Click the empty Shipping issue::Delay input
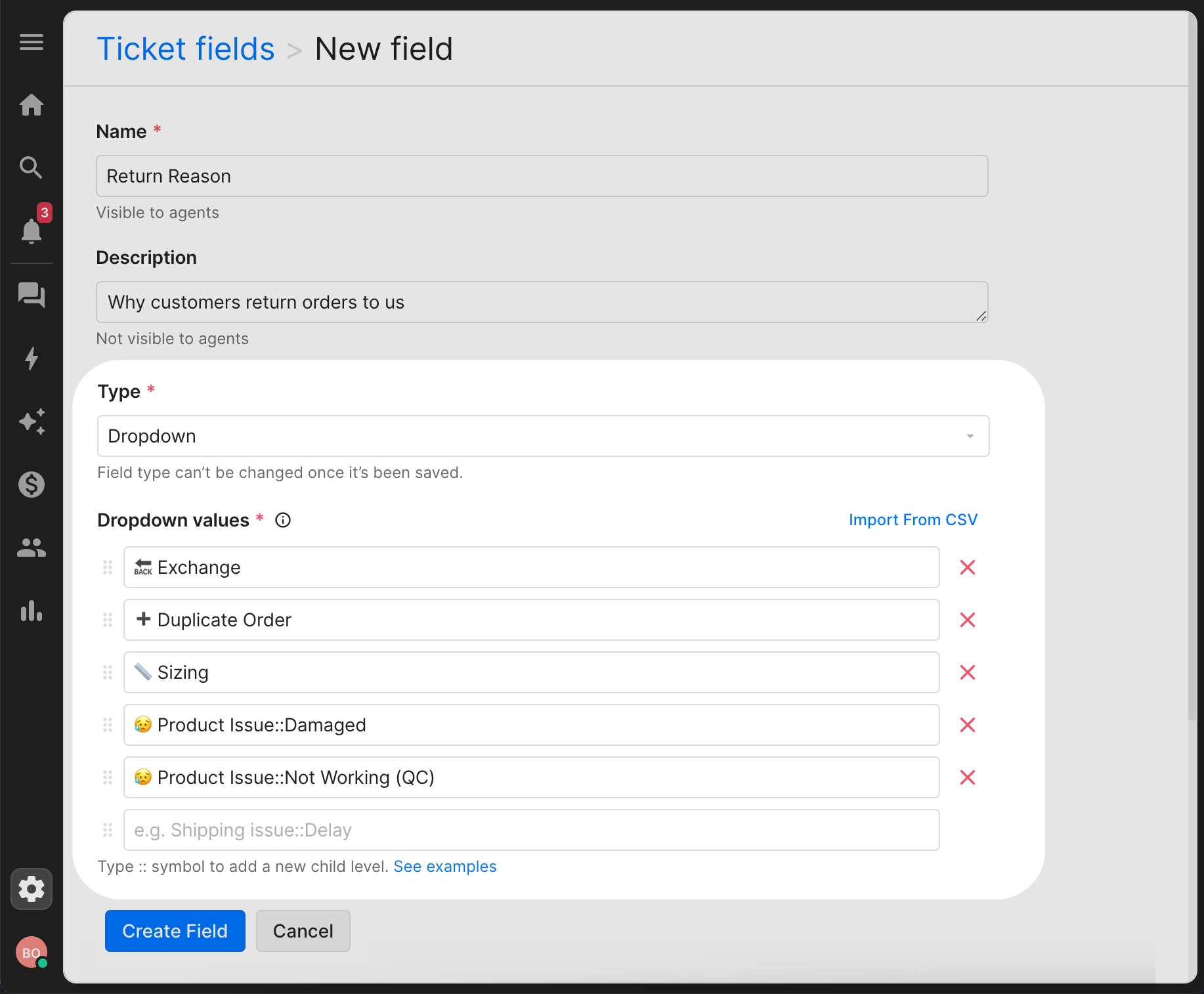The height and width of the screenshot is (994, 1204). (532, 830)
